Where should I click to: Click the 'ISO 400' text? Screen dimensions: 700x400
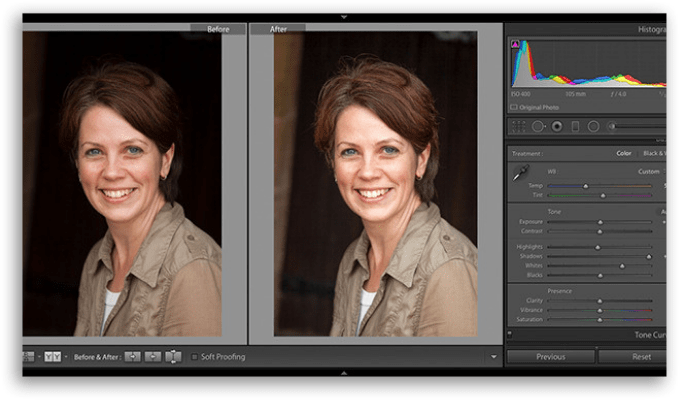click(521, 94)
